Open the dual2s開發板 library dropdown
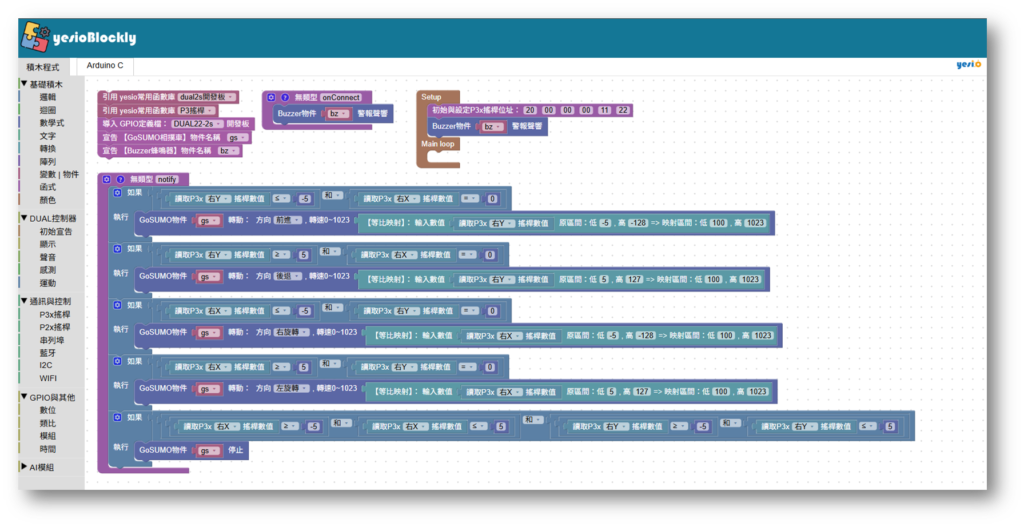Viewport: 1024px width, 527px height. pyautogui.click(x=206, y=97)
